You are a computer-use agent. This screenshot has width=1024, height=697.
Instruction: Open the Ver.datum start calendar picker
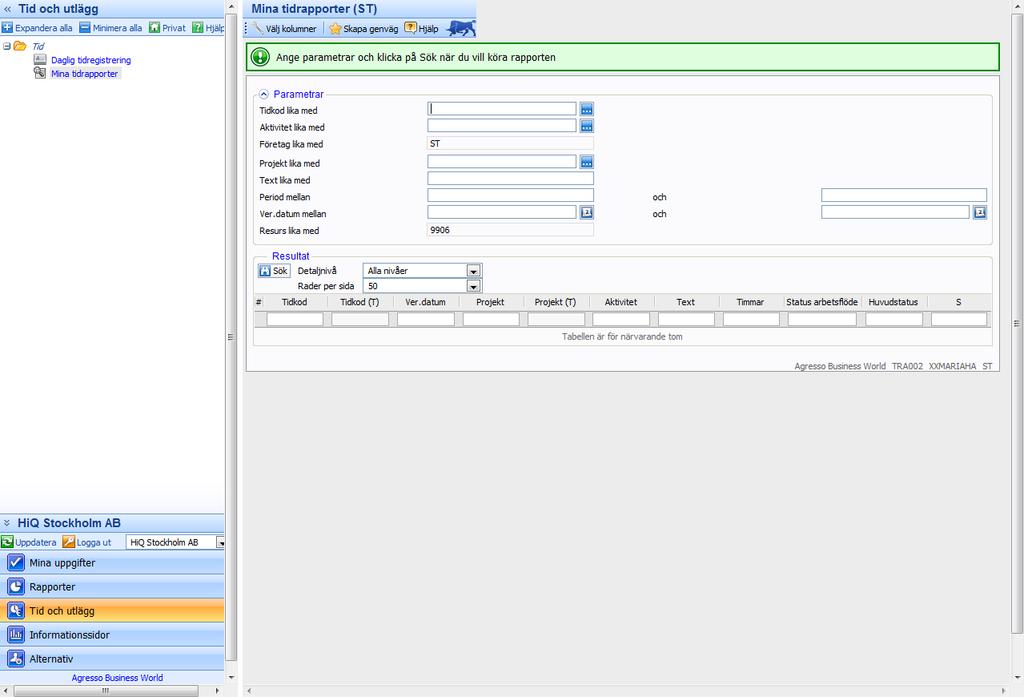586,212
